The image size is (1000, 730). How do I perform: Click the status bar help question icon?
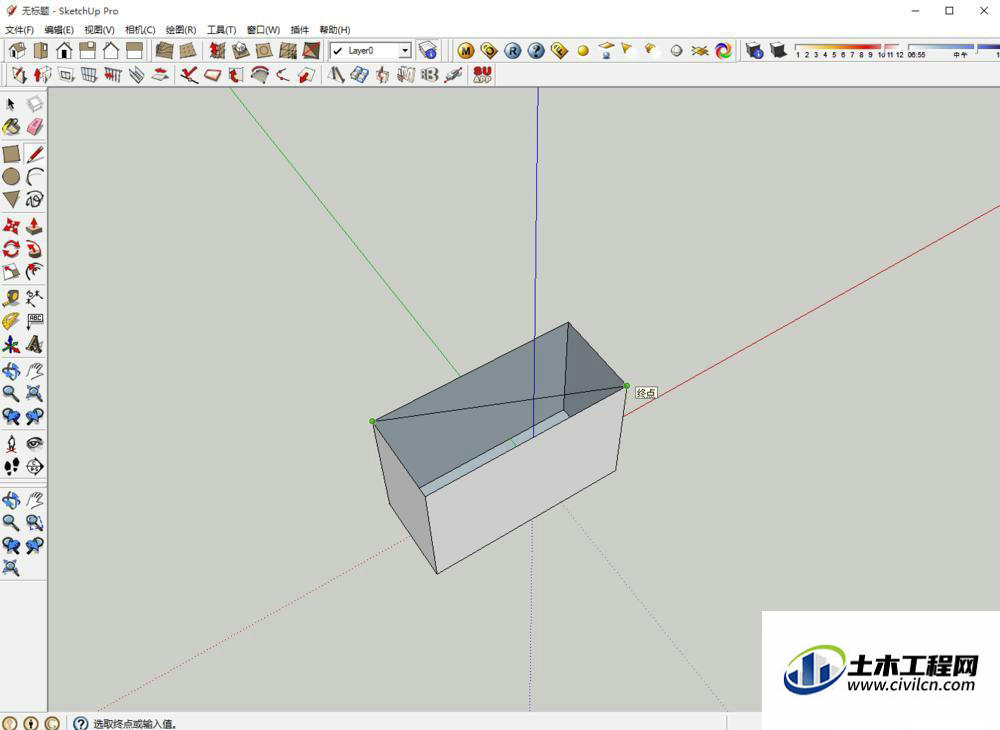80,723
